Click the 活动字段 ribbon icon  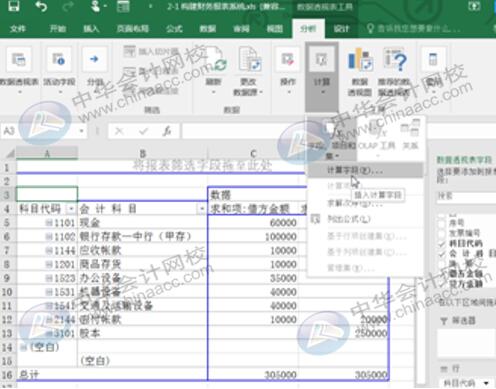59,60
